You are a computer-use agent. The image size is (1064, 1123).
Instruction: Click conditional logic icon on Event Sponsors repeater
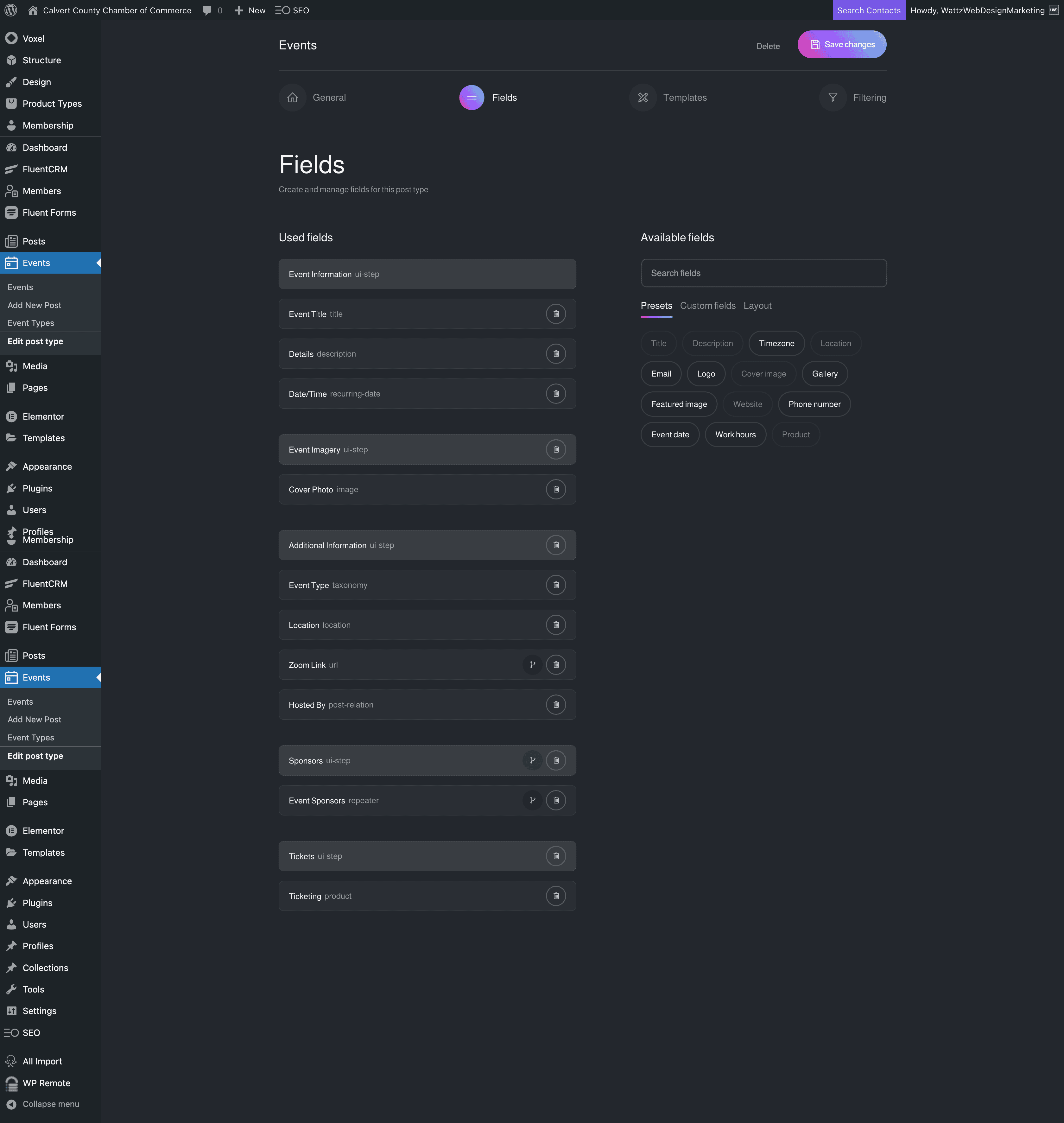coord(532,800)
